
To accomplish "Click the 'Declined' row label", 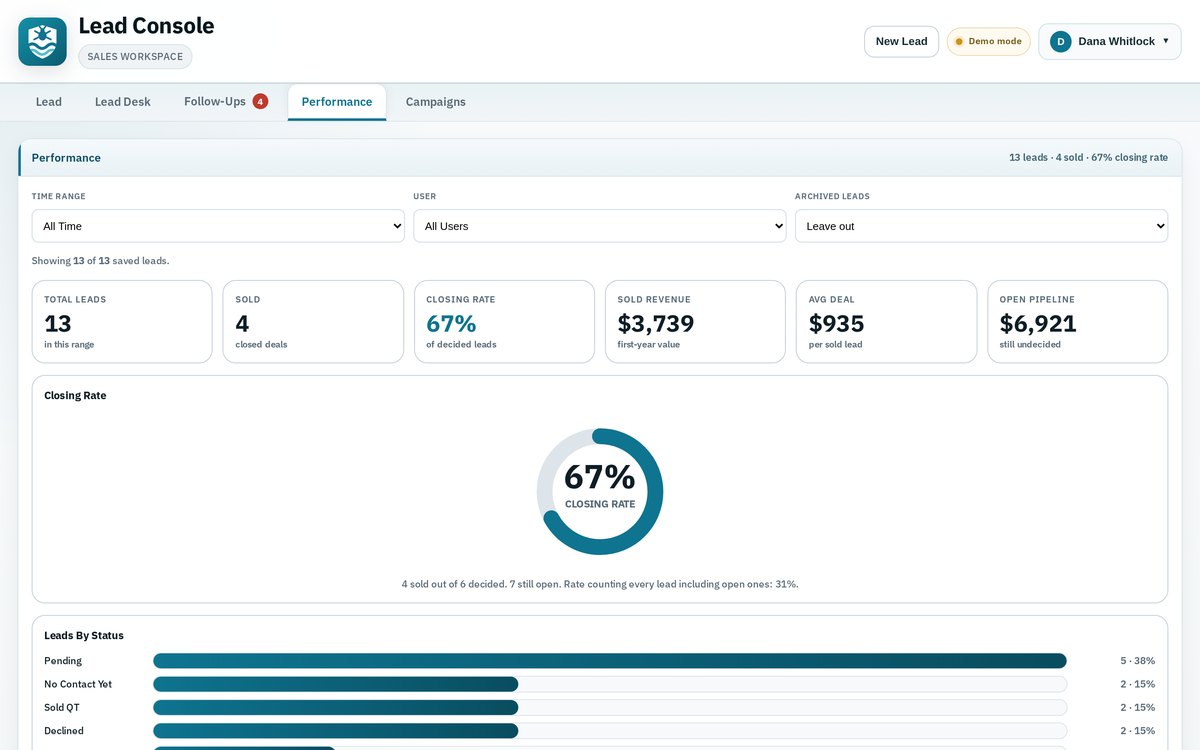I will pyautogui.click(x=64, y=731).
